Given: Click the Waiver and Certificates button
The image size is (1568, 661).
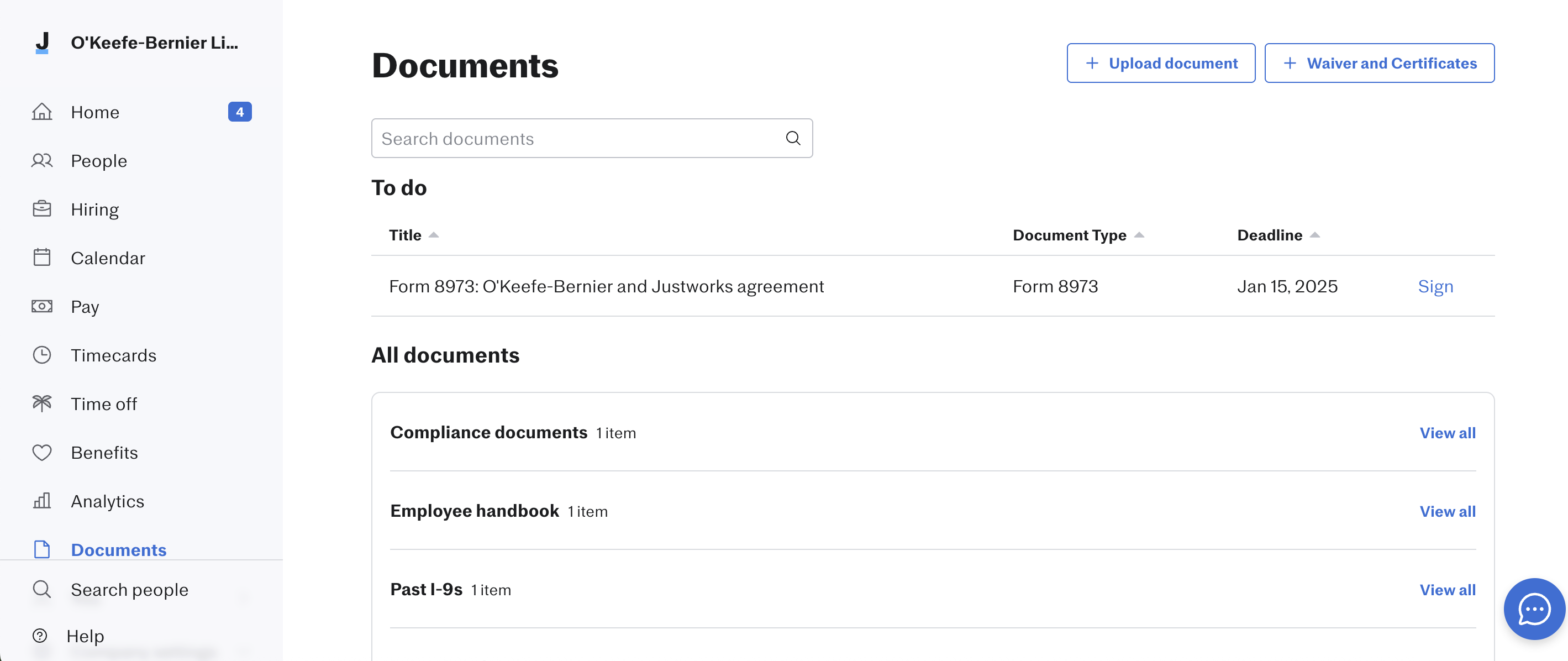Looking at the screenshot, I should [1379, 64].
